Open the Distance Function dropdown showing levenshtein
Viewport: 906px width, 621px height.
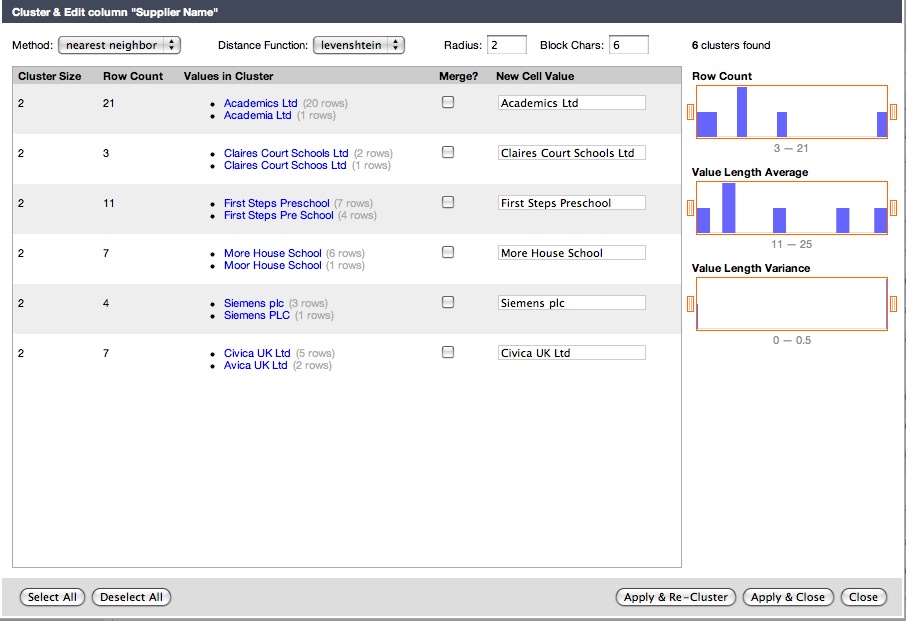[x=359, y=45]
